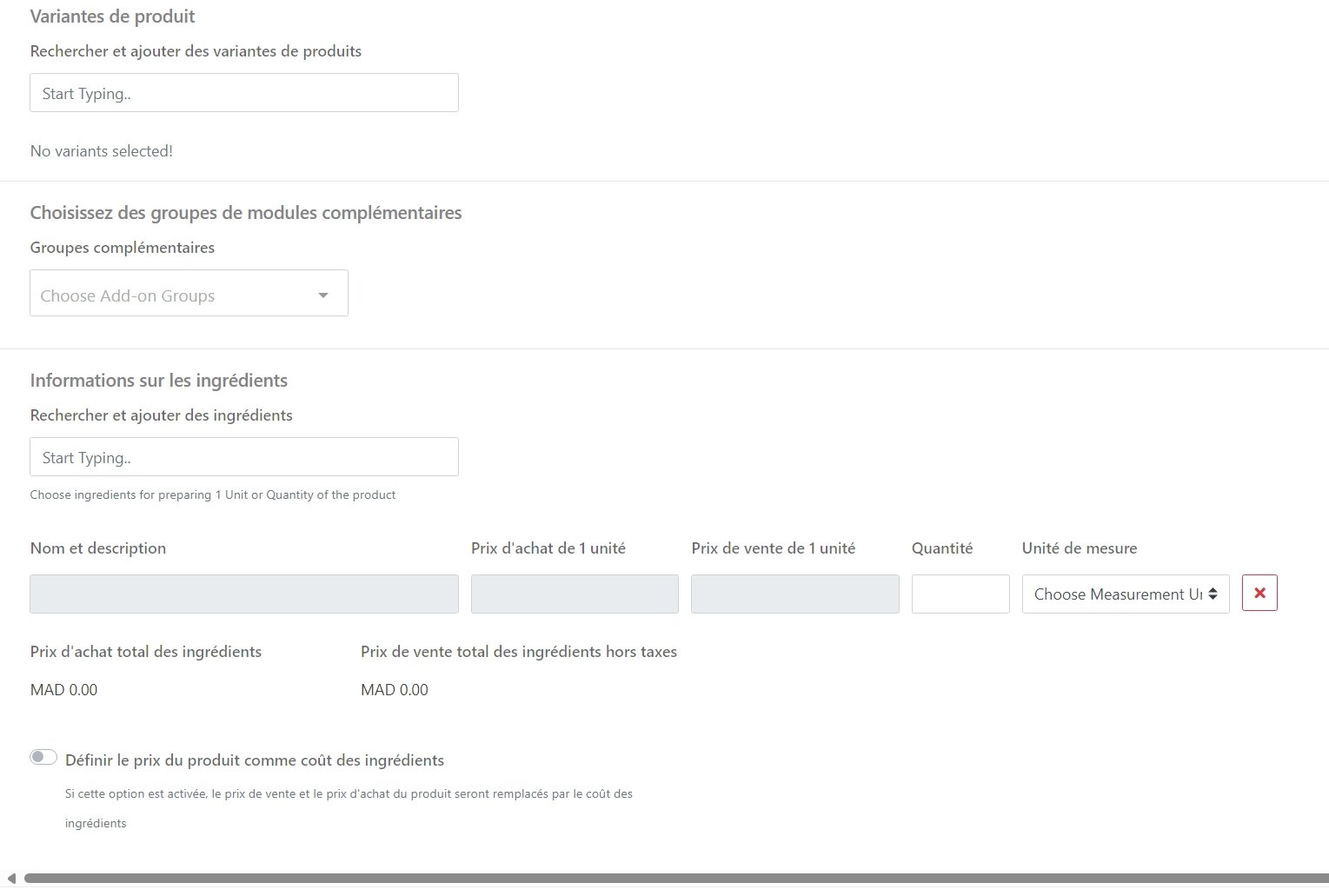This screenshot has width=1329, height=896.
Task: Expand the Choose Measurement Unit select
Action: click(x=1125, y=594)
